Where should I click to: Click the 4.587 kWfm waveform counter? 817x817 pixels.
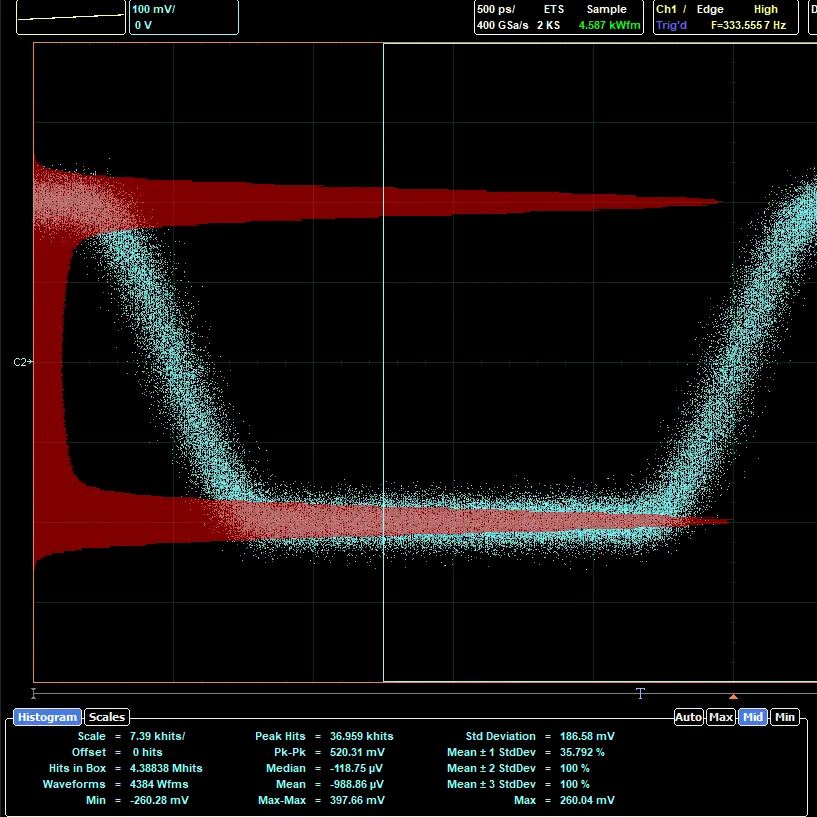click(609, 25)
